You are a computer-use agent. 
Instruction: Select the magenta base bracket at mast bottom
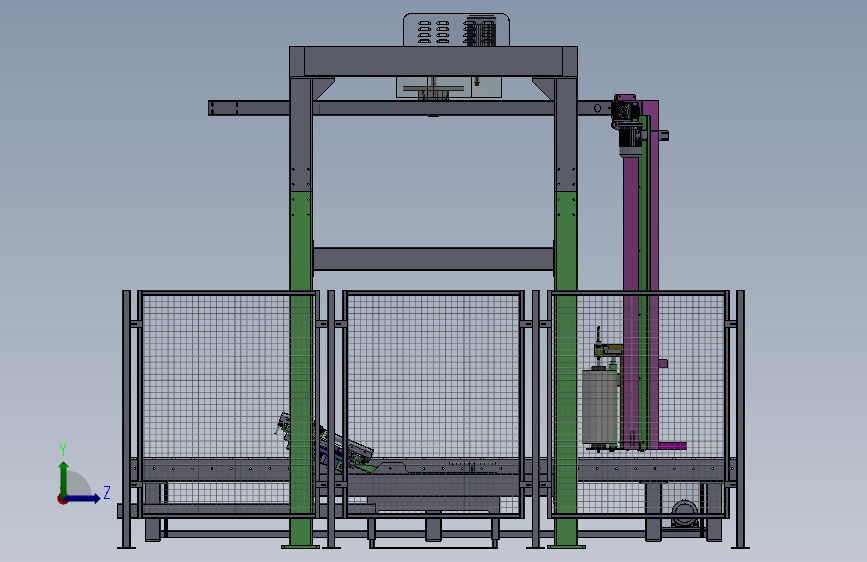pos(671,446)
